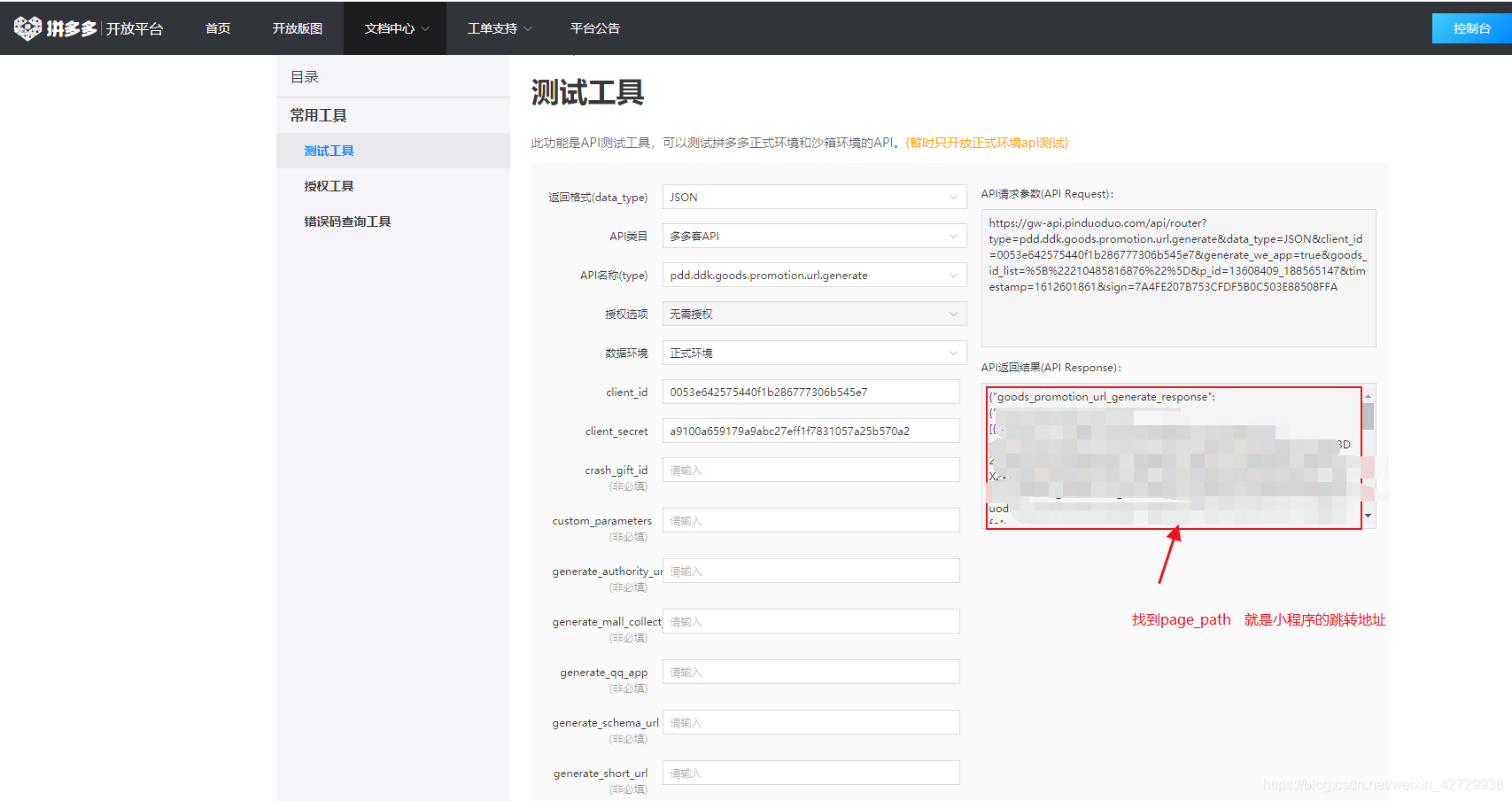Open the 授权选项 无需授权 dropdown
The height and width of the screenshot is (801, 1512).
[x=814, y=314]
